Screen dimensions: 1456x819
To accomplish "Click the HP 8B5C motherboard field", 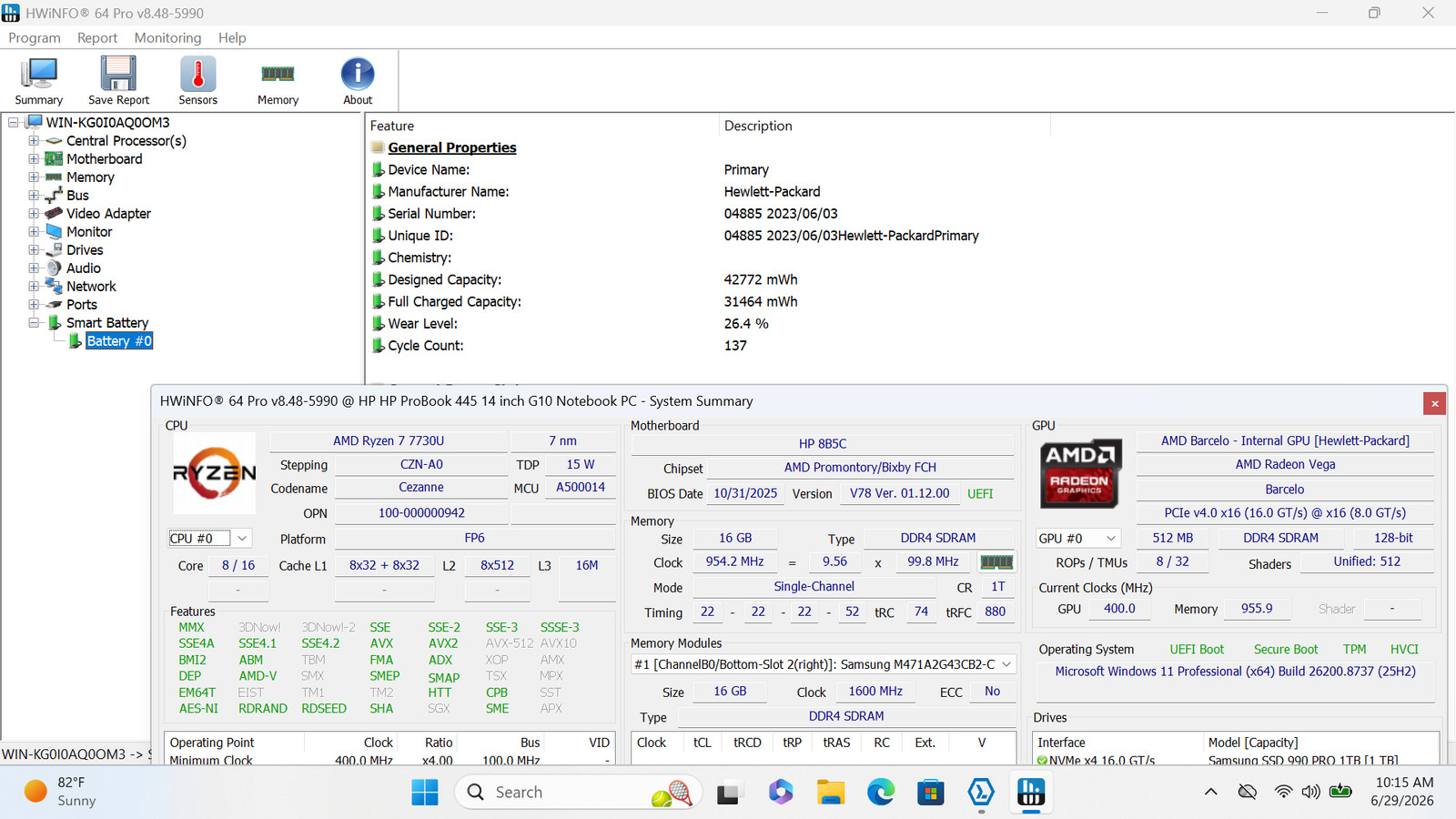I will 823,444.
